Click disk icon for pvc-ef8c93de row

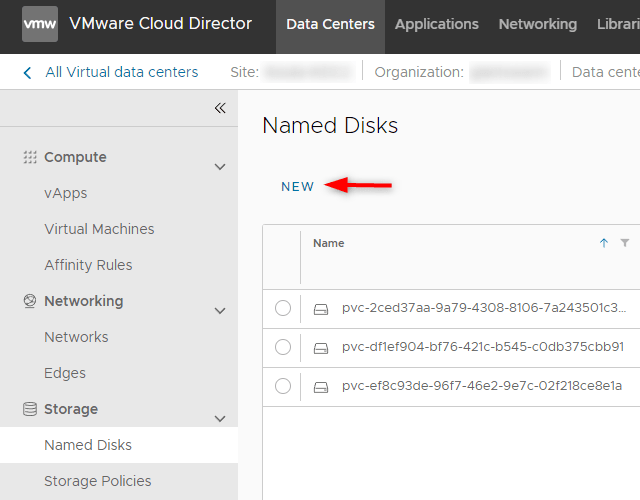[x=321, y=387]
